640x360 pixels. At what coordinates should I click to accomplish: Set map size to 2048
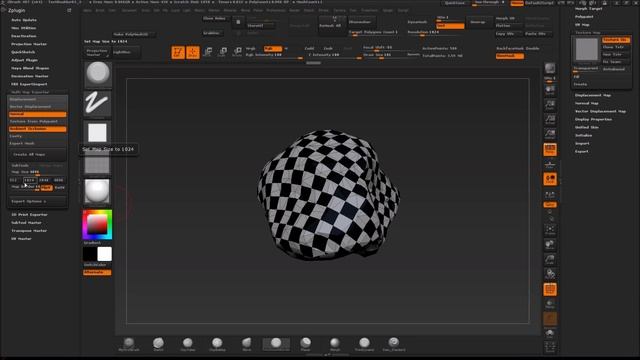(x=44, y=180)
